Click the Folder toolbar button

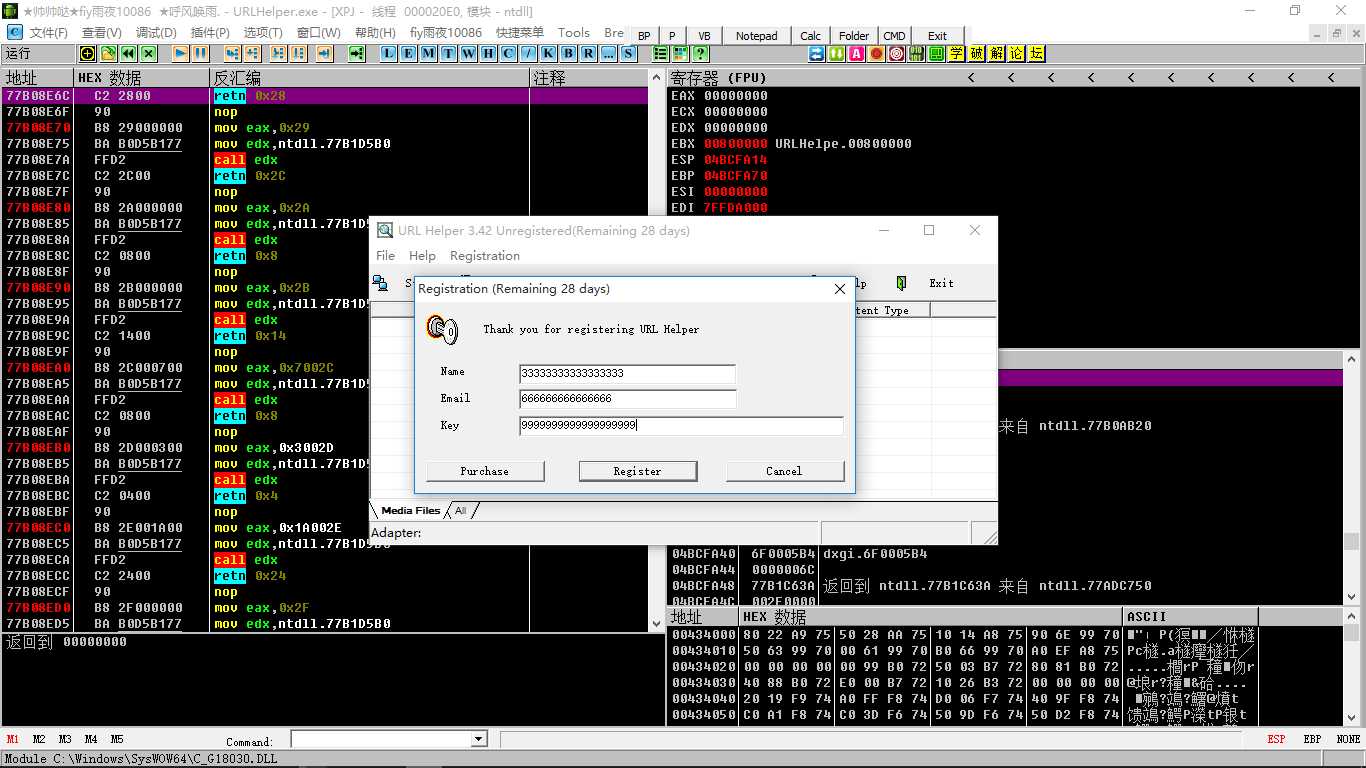[x=854, y=36]
